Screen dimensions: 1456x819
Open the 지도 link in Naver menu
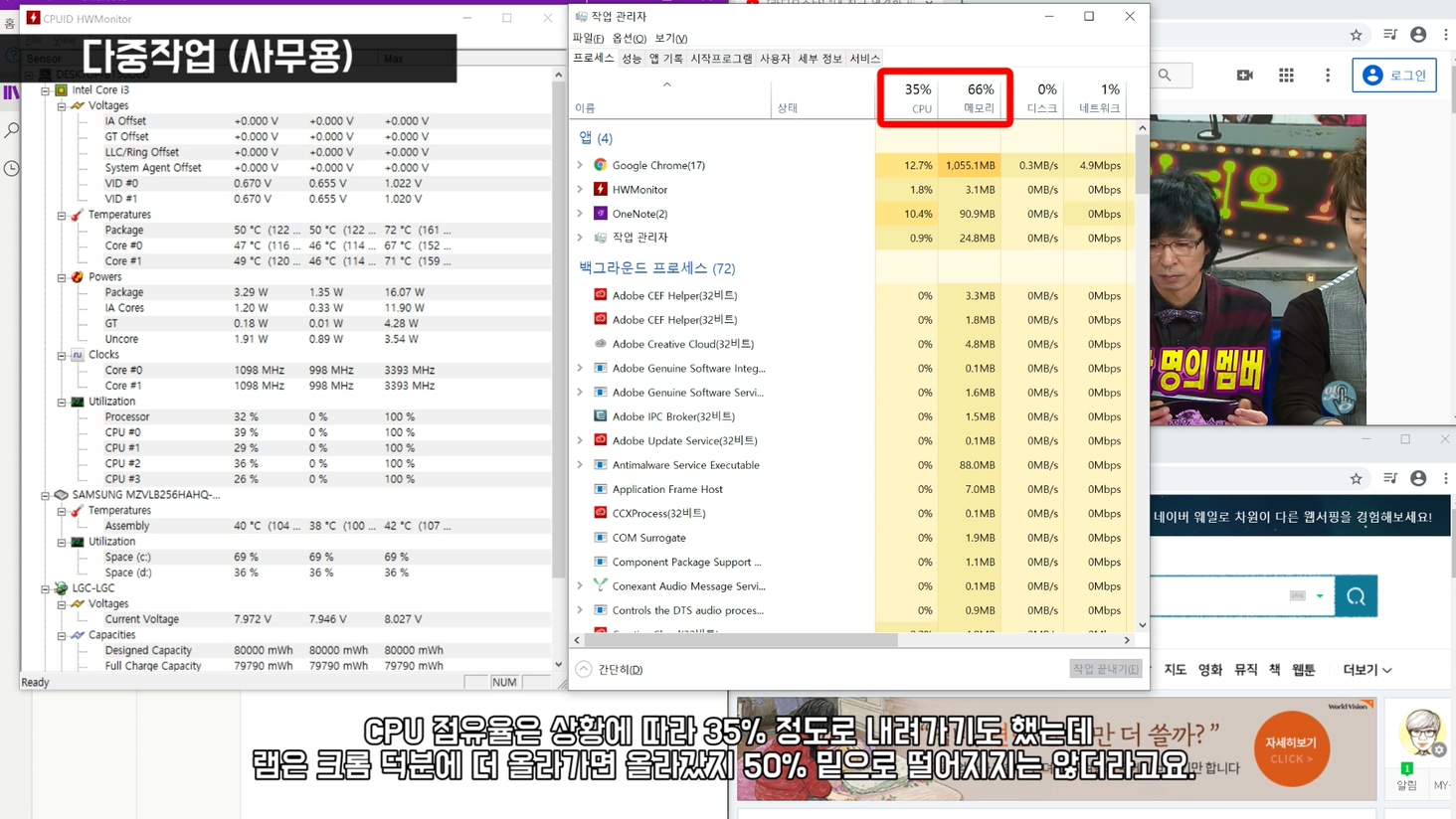[1176, 670]
